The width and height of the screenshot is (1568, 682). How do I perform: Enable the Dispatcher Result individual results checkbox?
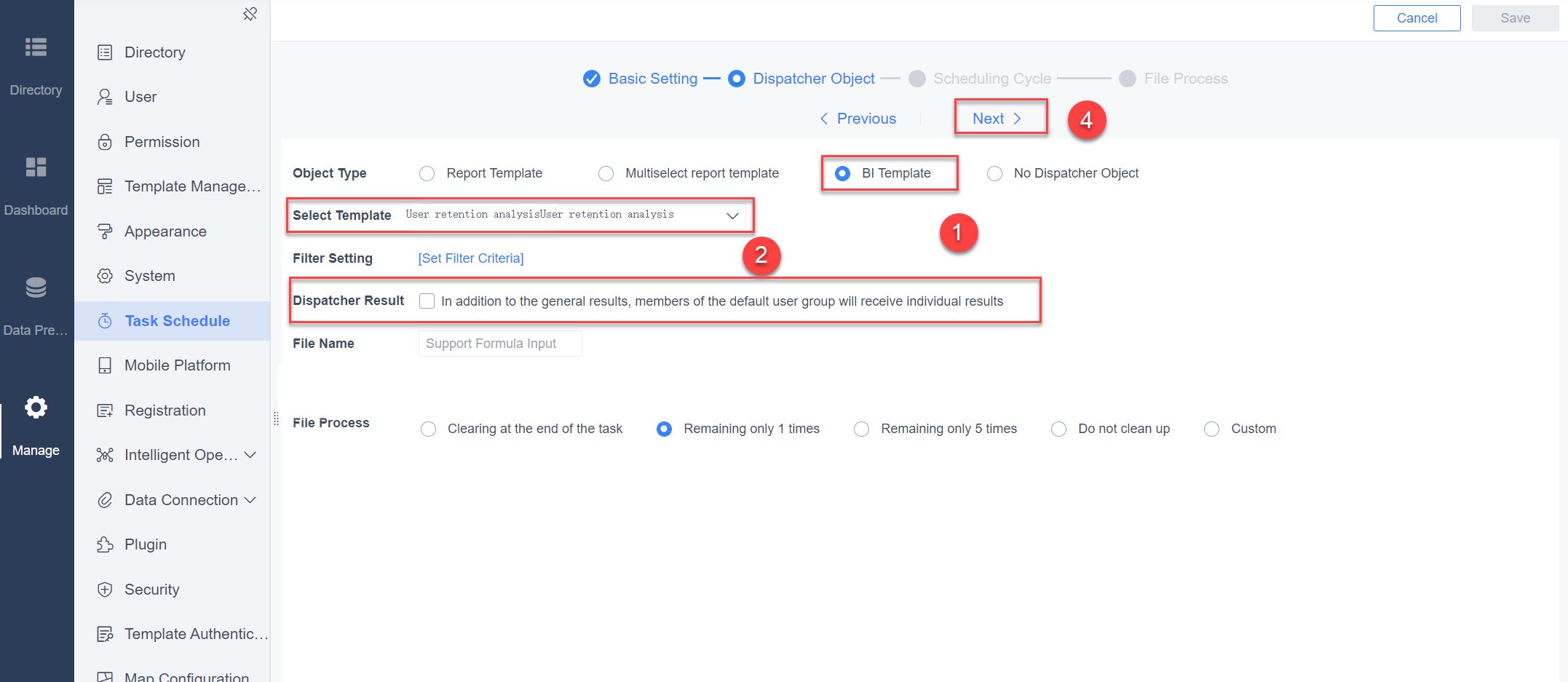427,301
